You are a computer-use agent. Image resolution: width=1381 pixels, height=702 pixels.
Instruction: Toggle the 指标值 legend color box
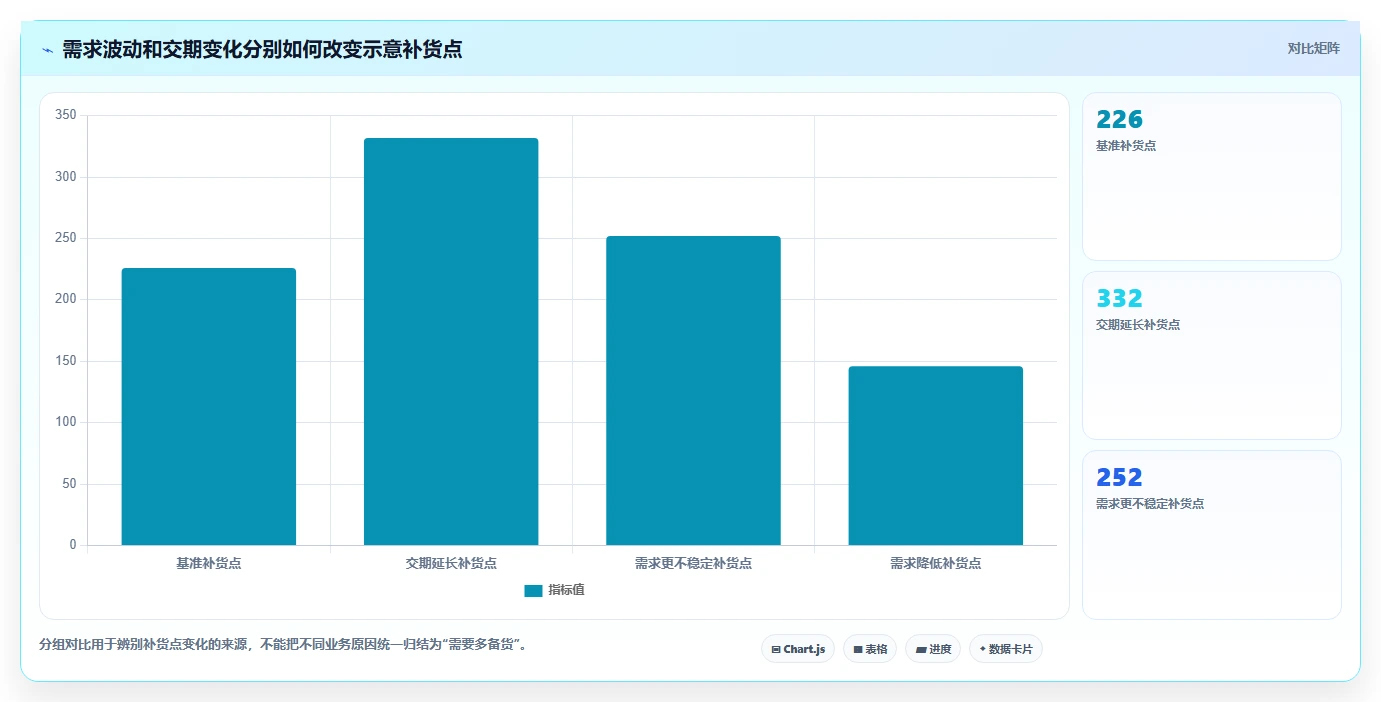(x=533, y=591)
